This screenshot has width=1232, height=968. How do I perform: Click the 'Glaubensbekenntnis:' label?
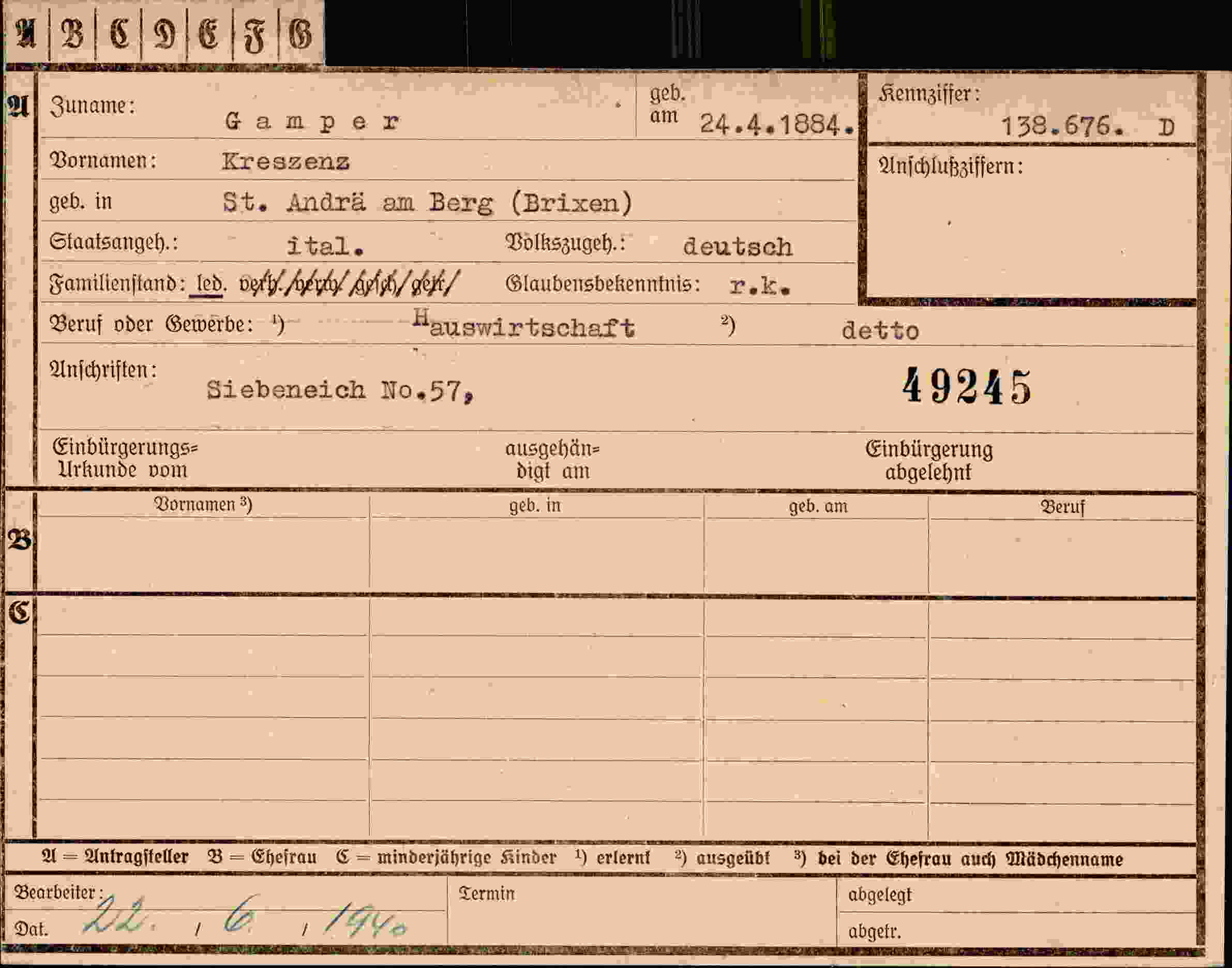[x=603, y=284]
